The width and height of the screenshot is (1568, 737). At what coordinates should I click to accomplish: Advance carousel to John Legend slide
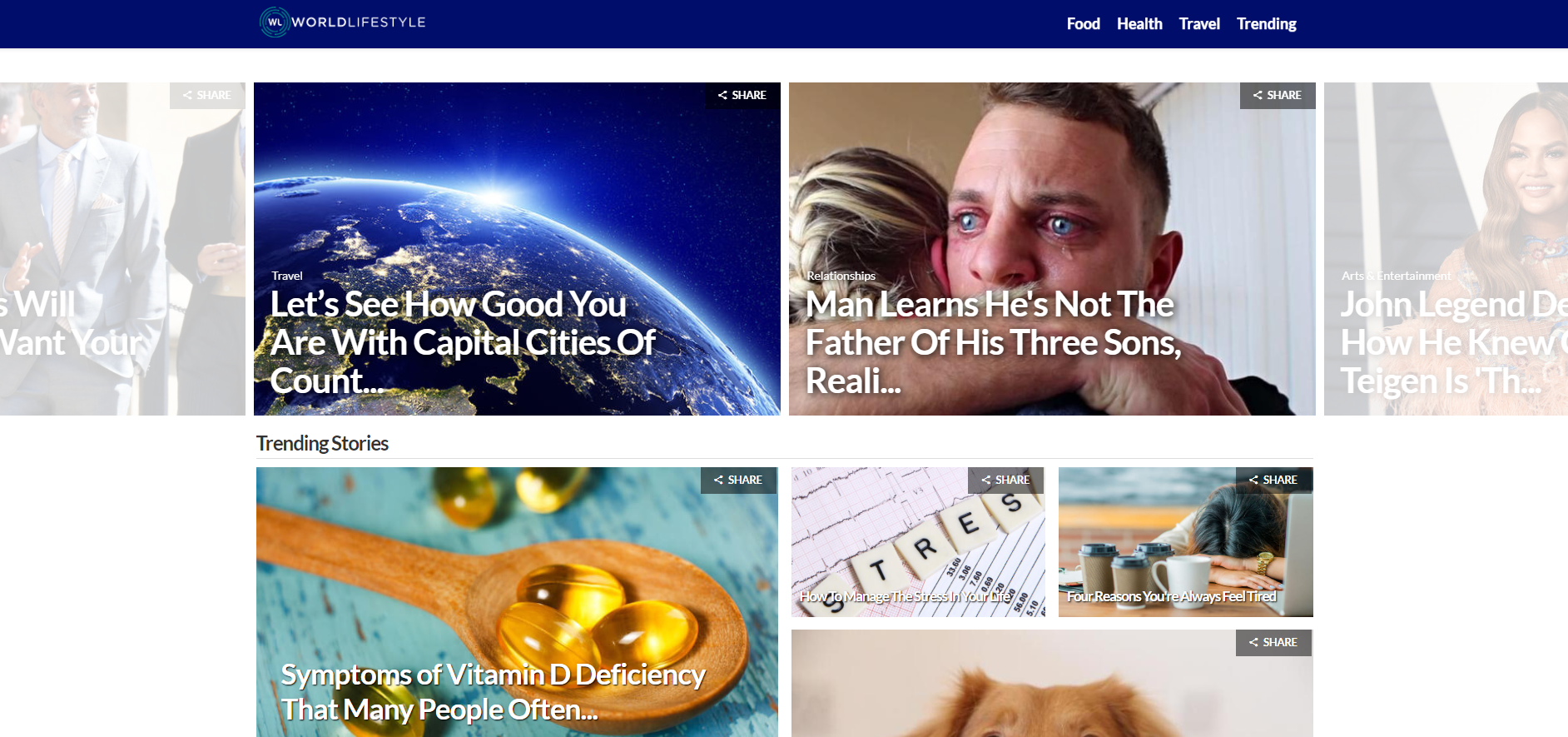point(1446,249)
